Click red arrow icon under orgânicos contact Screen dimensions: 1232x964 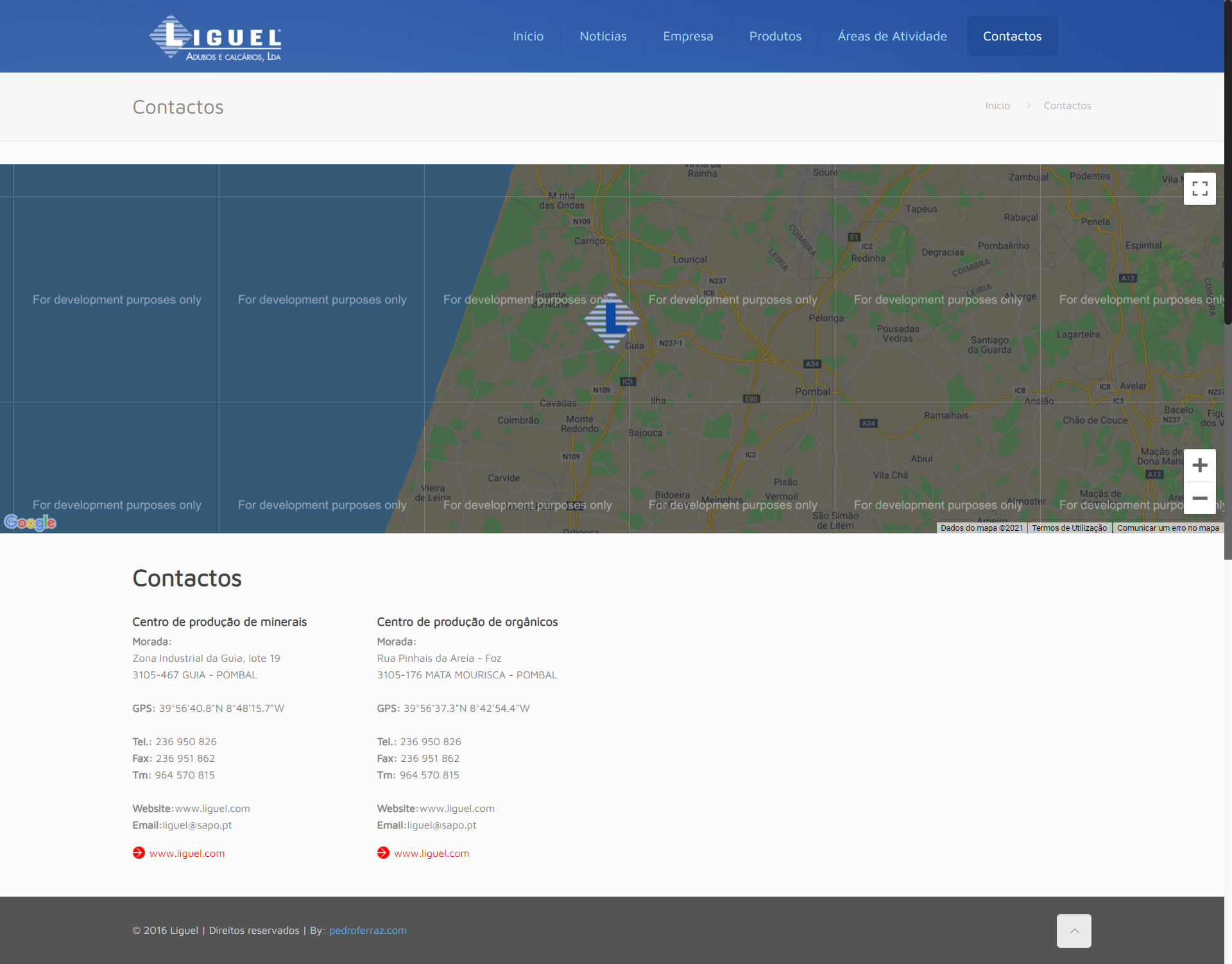tap(383, 853)
